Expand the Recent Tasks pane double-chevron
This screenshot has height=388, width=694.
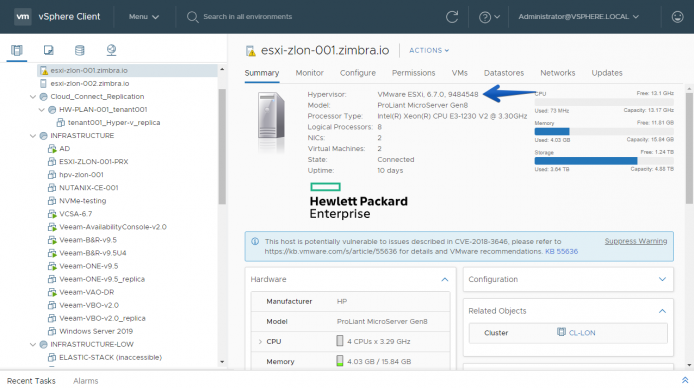coord(685,380)
